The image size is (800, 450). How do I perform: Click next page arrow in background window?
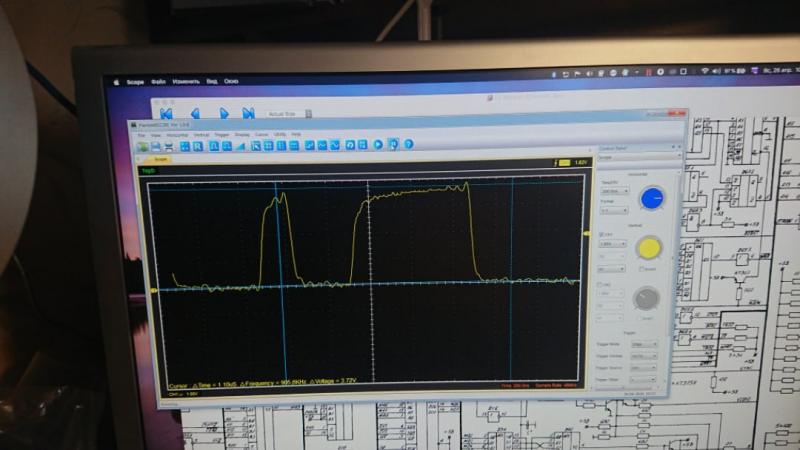(x=224, y=114)
